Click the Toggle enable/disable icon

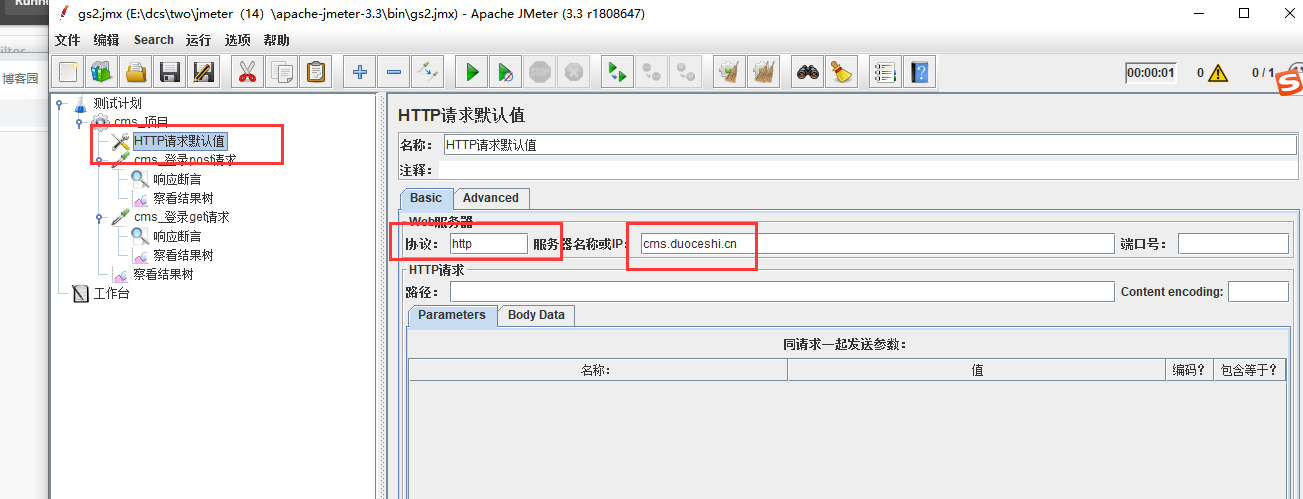coord(428,72)
